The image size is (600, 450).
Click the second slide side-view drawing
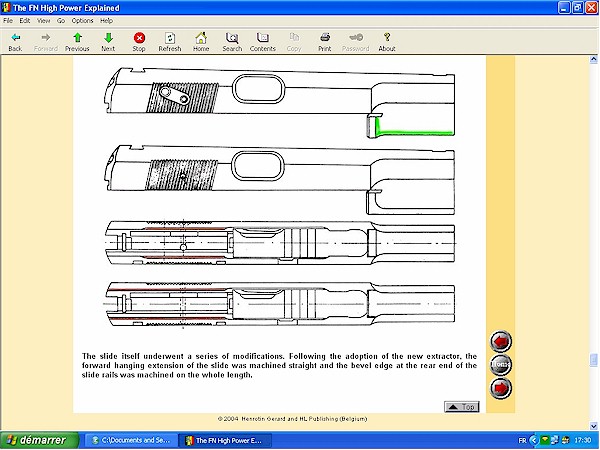(x=280, y=179)
